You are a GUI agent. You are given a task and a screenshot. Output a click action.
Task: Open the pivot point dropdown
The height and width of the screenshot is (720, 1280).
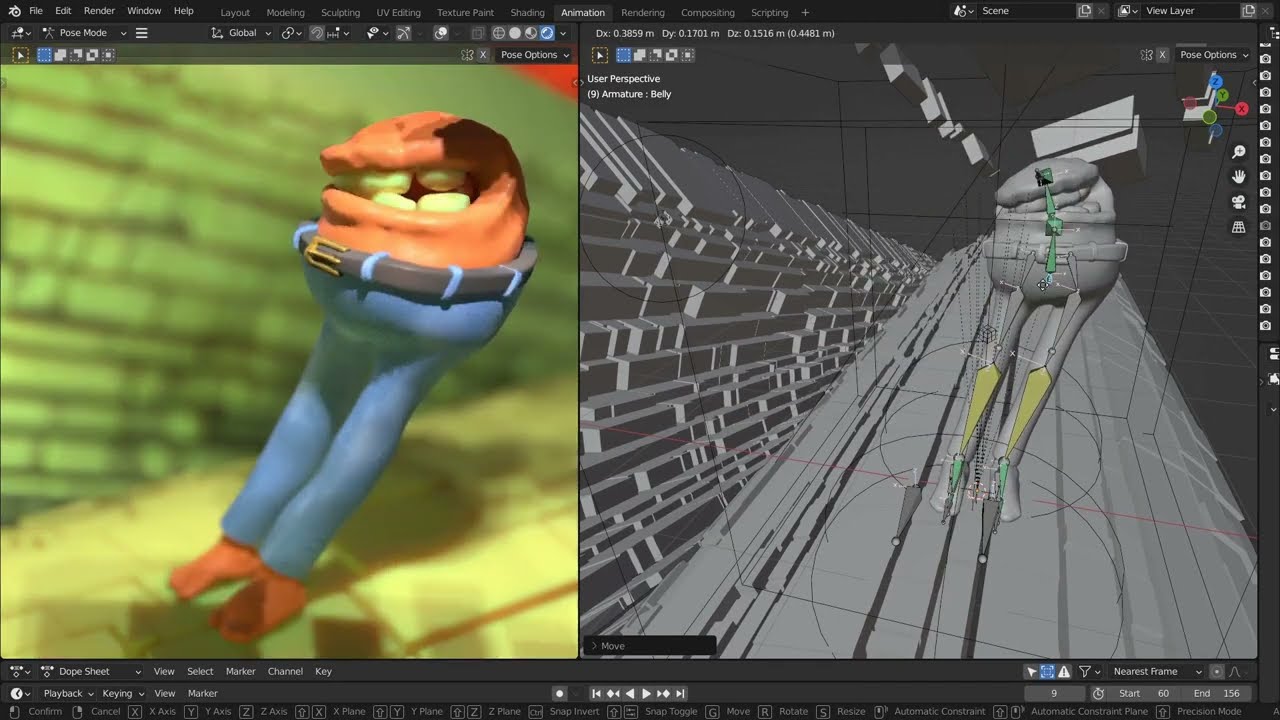coord(291,32)
